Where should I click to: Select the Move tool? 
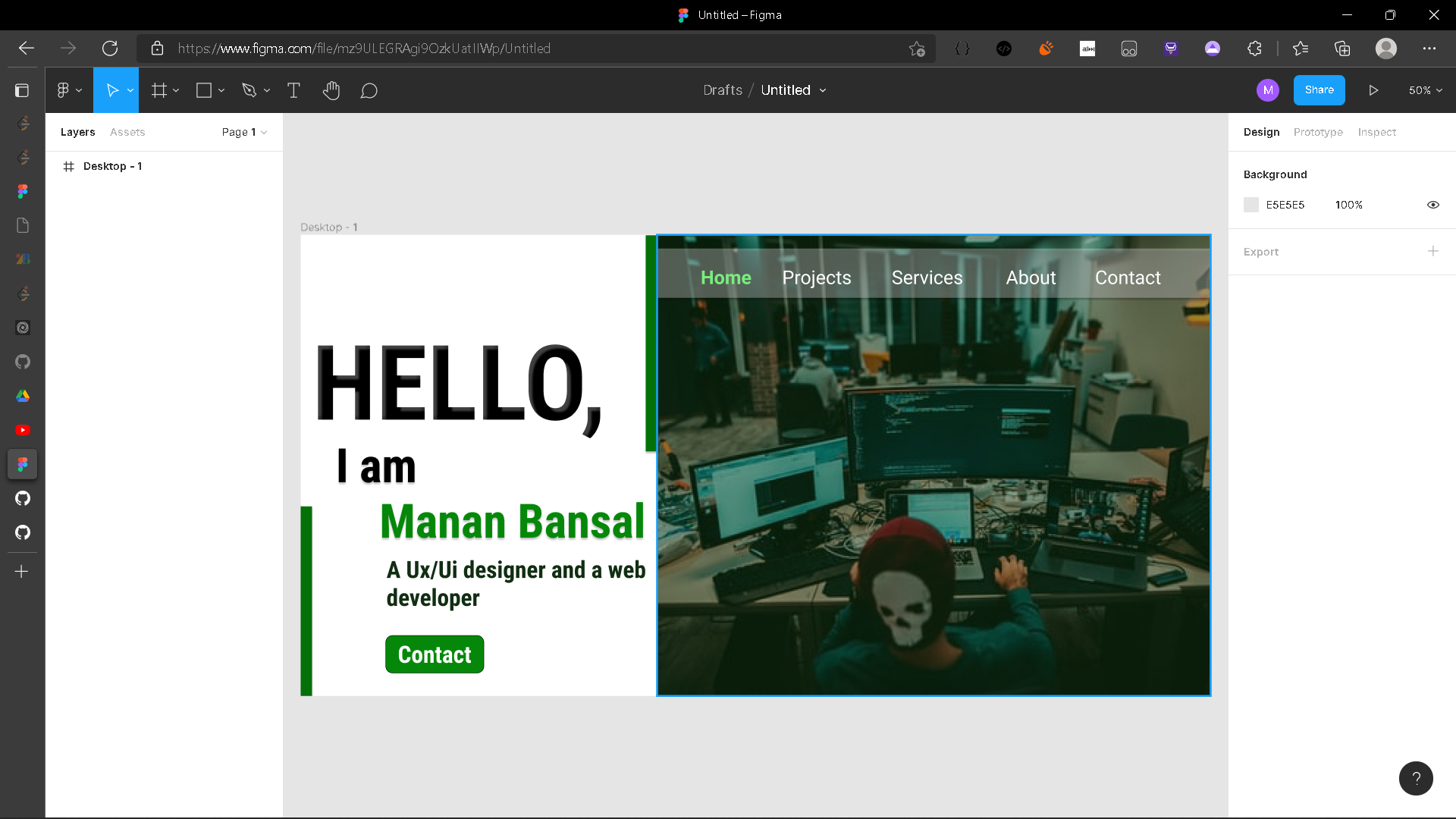point(112,90)
